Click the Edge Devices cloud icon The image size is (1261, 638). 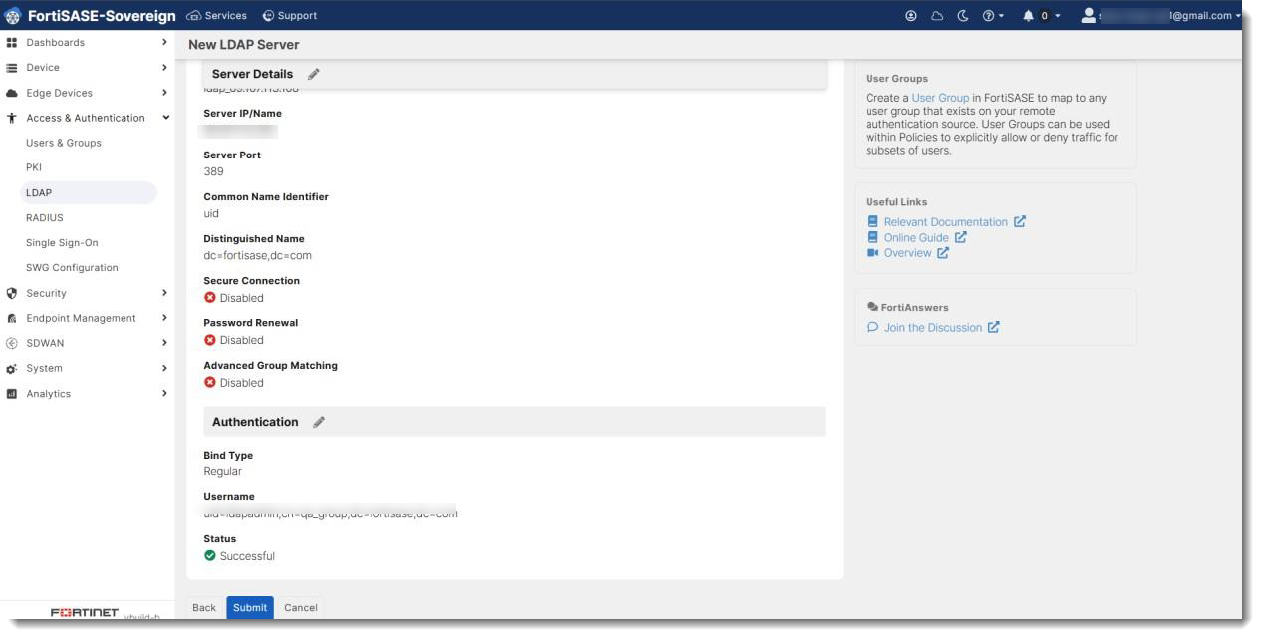pyautogui.click(x=12, y=93)
